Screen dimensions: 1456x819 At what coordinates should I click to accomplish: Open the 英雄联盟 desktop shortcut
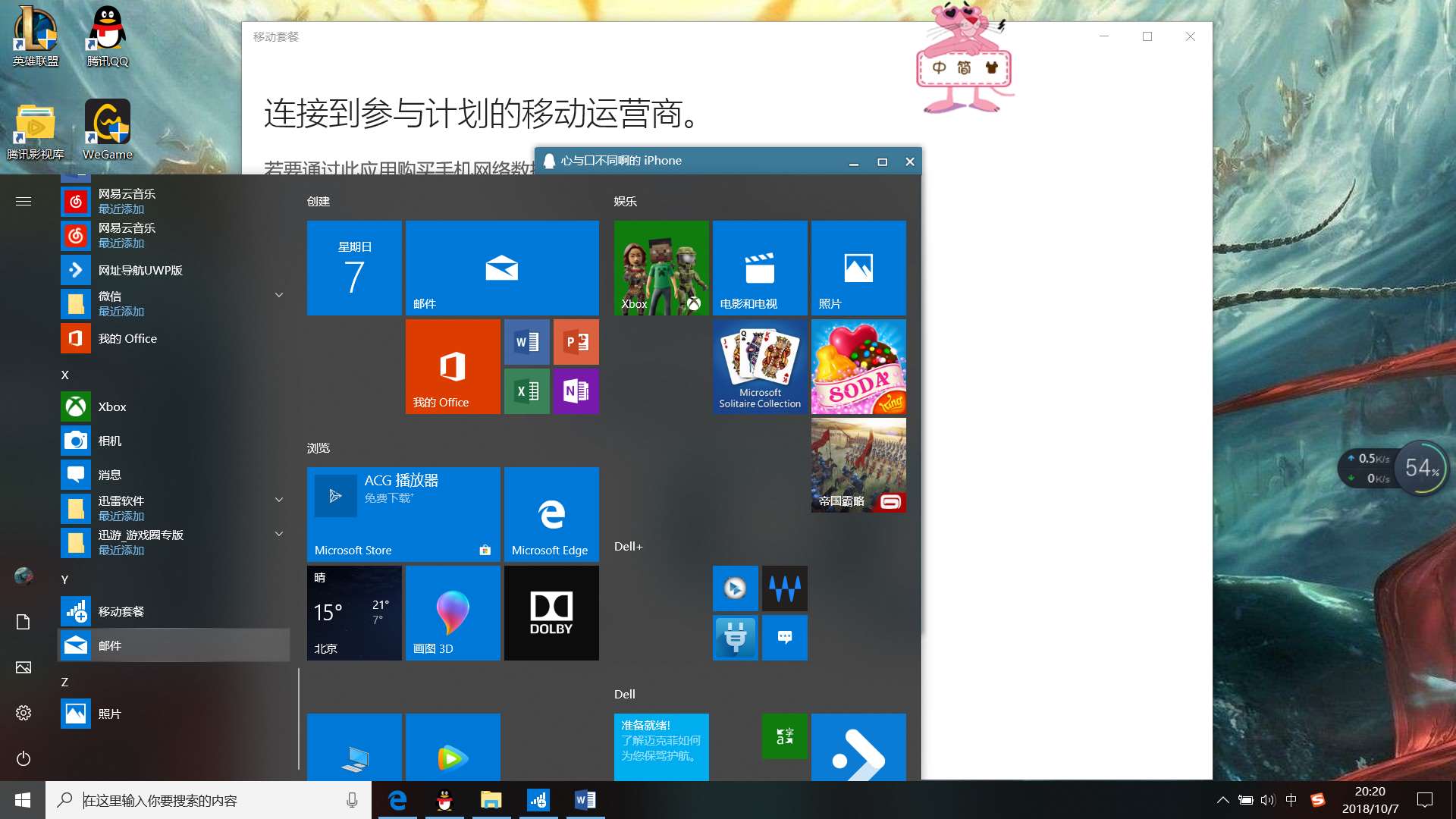point(36,36)
